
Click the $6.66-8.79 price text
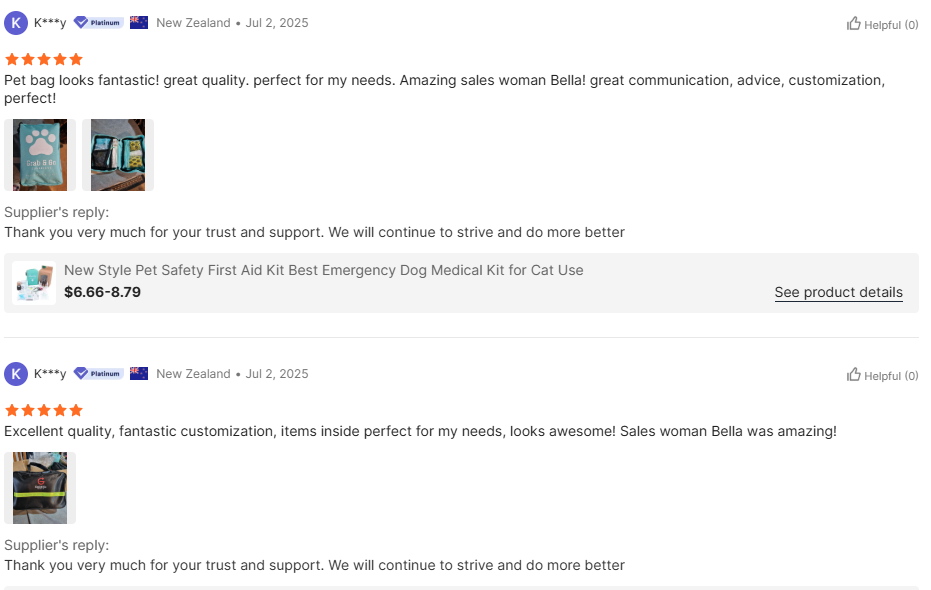[x=102, y=292]
